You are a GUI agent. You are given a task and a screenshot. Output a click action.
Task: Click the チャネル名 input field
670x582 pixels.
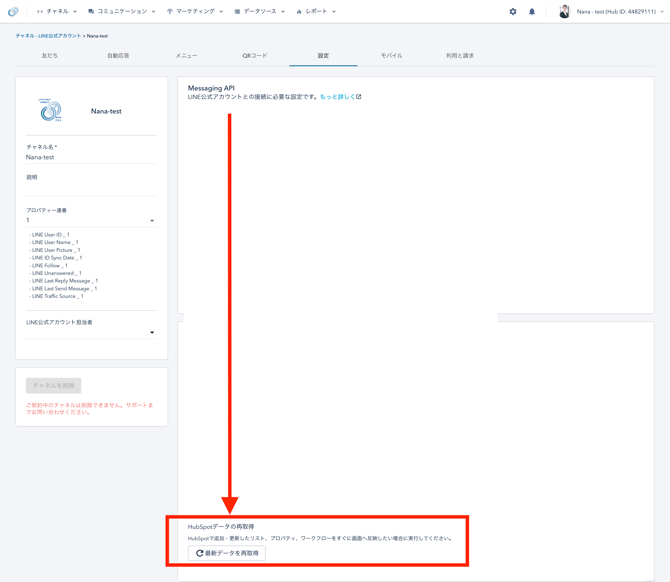(91, 158)
